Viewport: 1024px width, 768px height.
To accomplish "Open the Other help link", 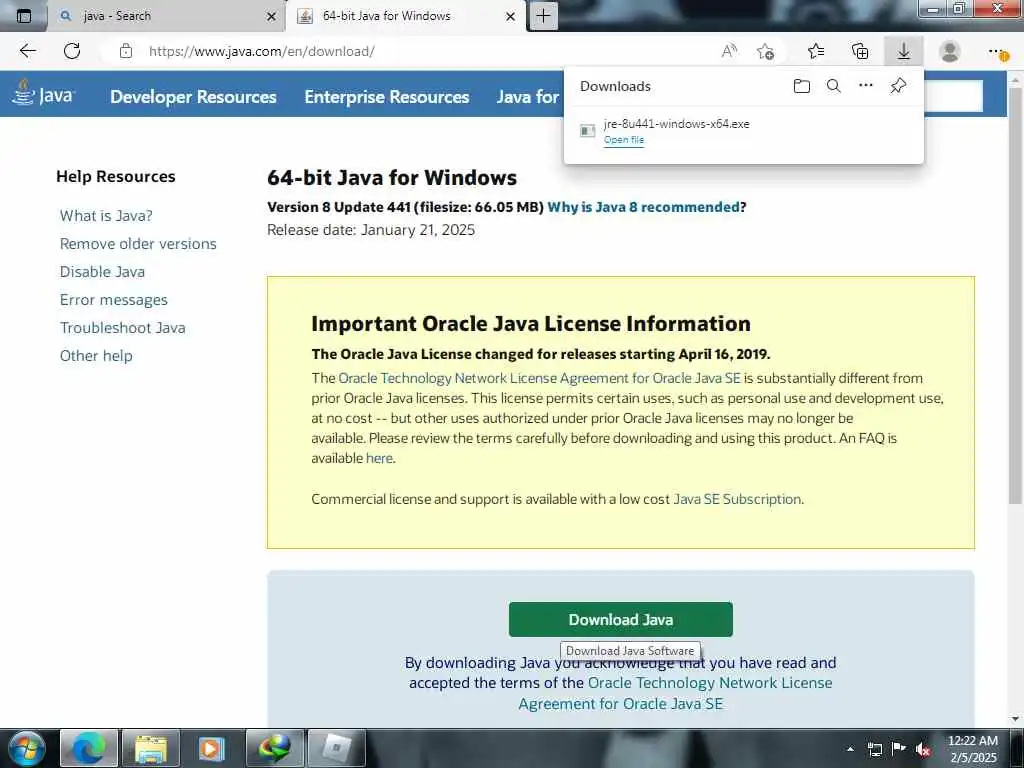I will point(96,356).
